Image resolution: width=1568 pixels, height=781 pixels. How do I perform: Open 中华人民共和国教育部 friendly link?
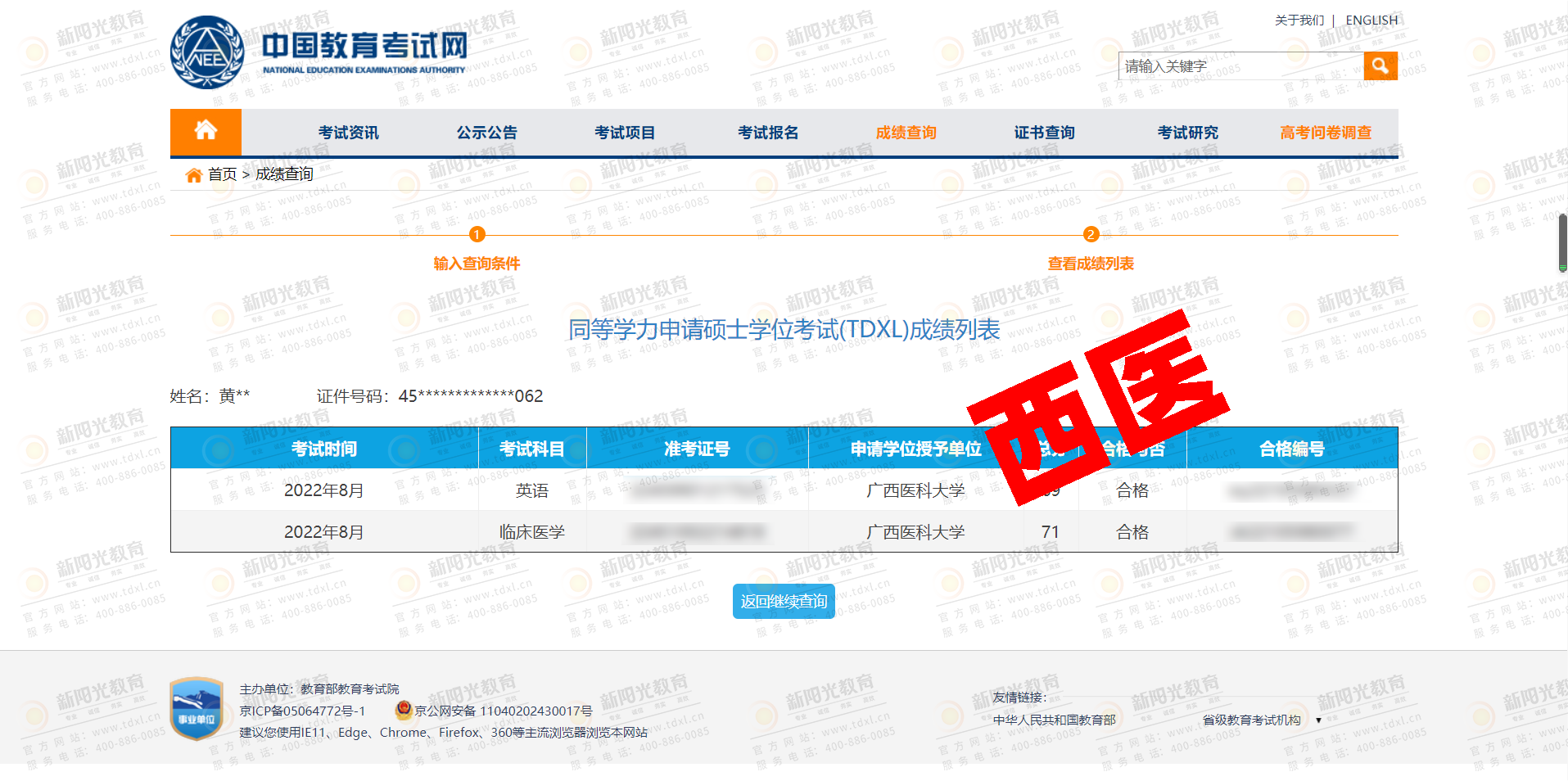tap(1055, 720)
